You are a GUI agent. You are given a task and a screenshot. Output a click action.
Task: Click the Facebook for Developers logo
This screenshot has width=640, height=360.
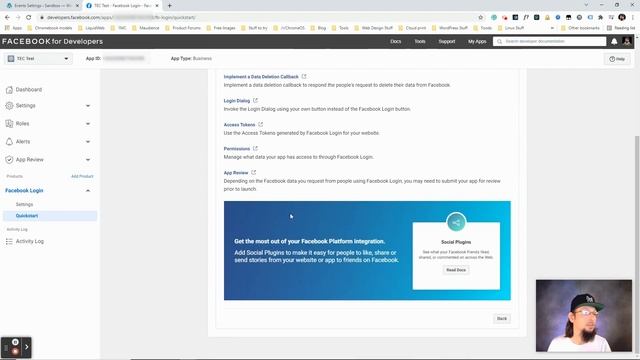click(x=52, y=41)
